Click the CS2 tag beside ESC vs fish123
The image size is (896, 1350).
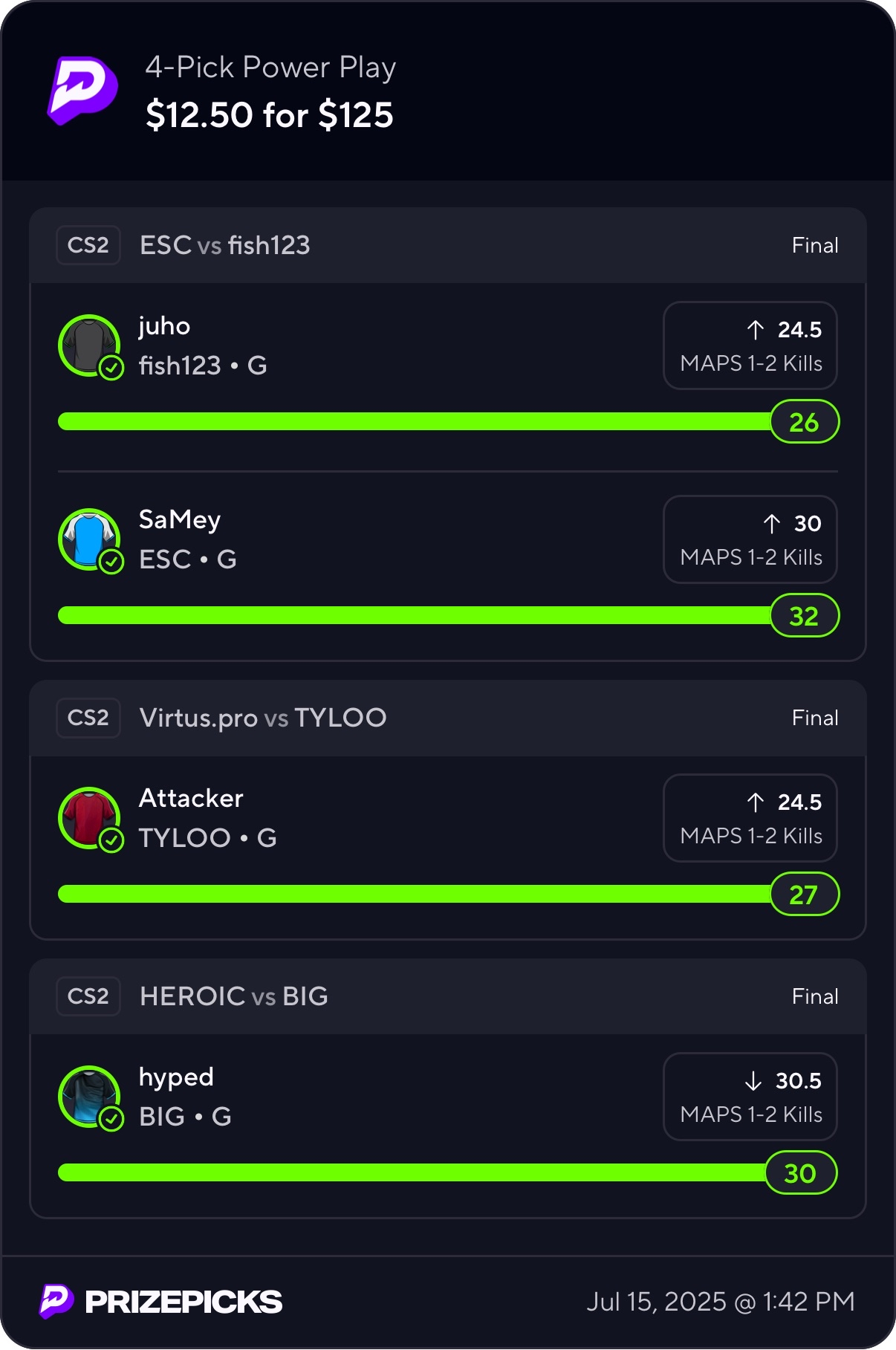coord(88,245)
